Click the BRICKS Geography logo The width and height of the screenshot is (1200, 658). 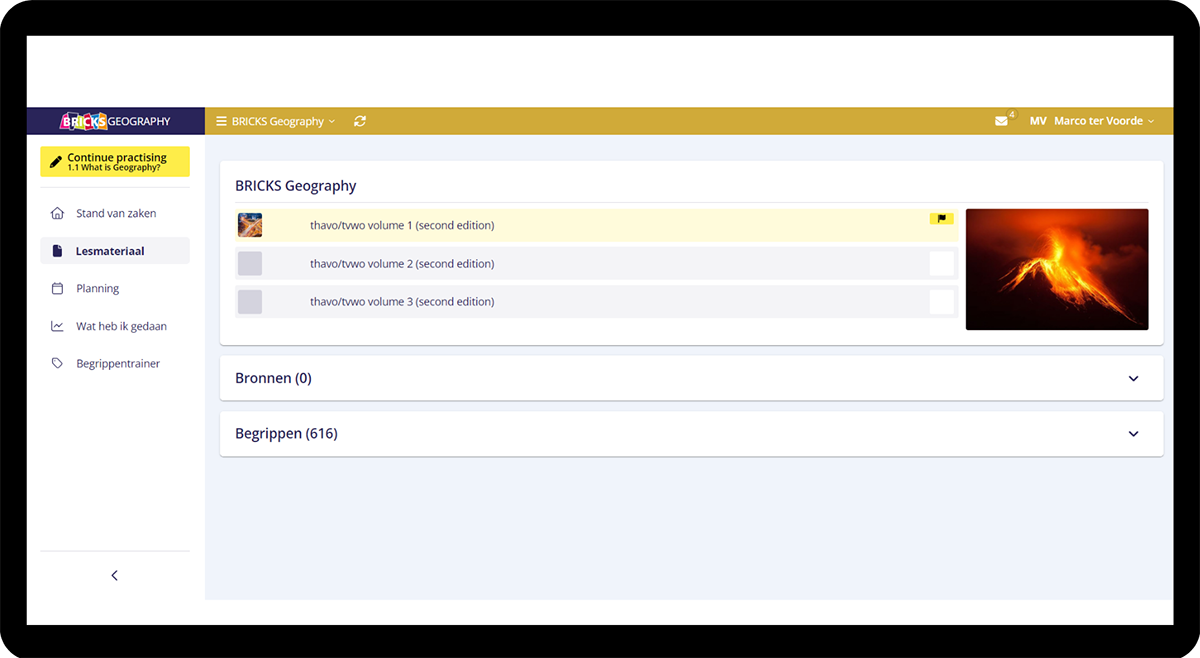pos(115,121)
